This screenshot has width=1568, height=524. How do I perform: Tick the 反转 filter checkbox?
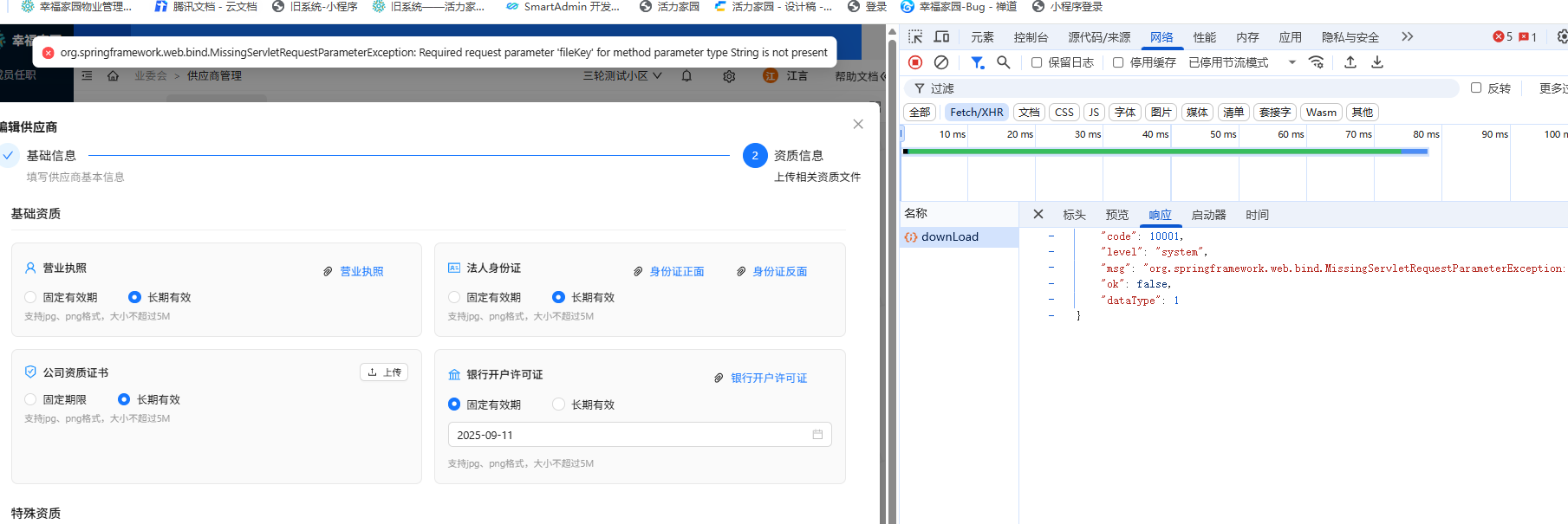[1476, 88]
